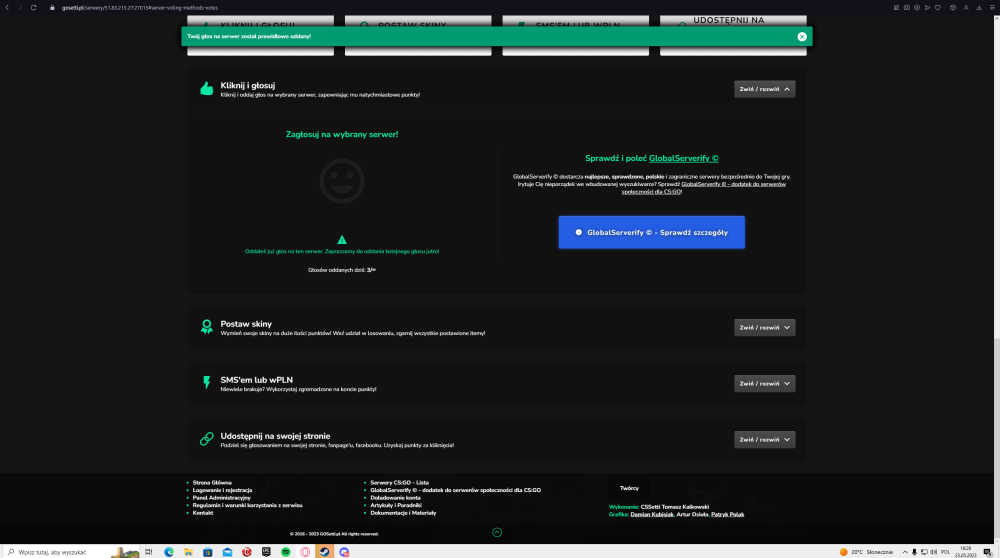The height and width of the screenshot is (558, 1000).
Task: Click the 'Twórcy' label in the footer
Action: (x=629, y=488)
